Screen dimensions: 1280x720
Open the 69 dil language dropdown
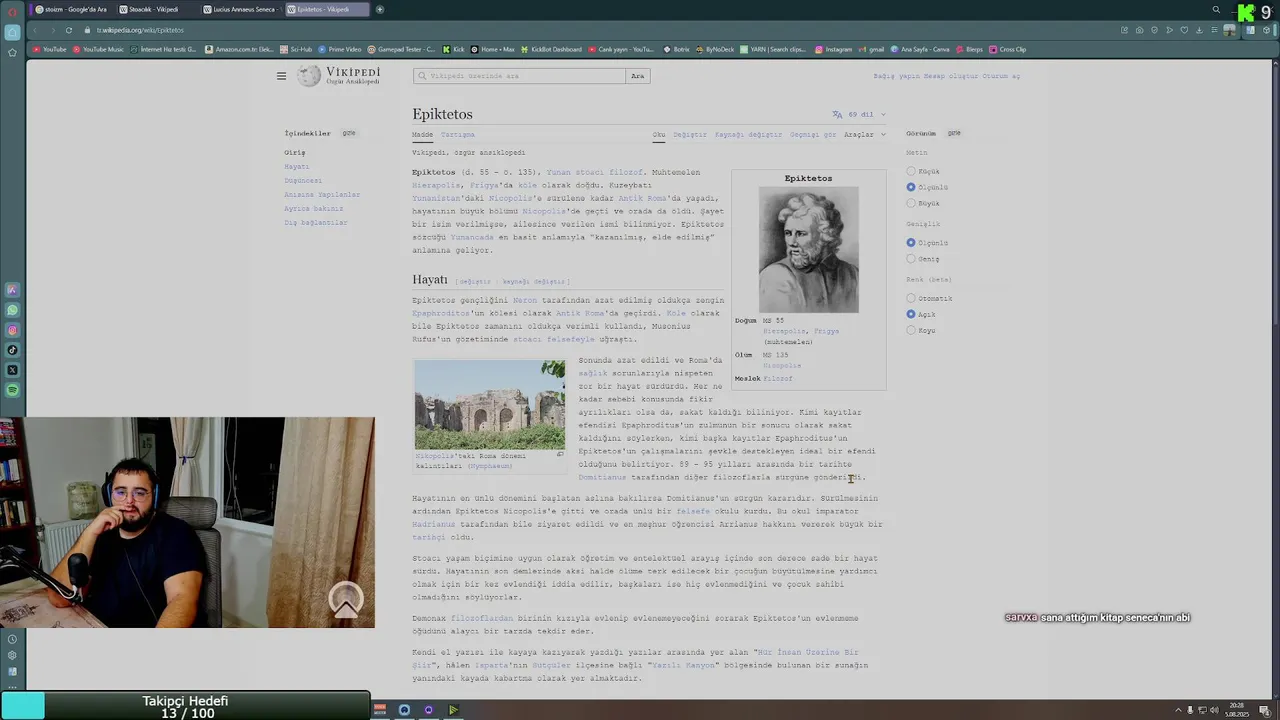pos(859,114)
